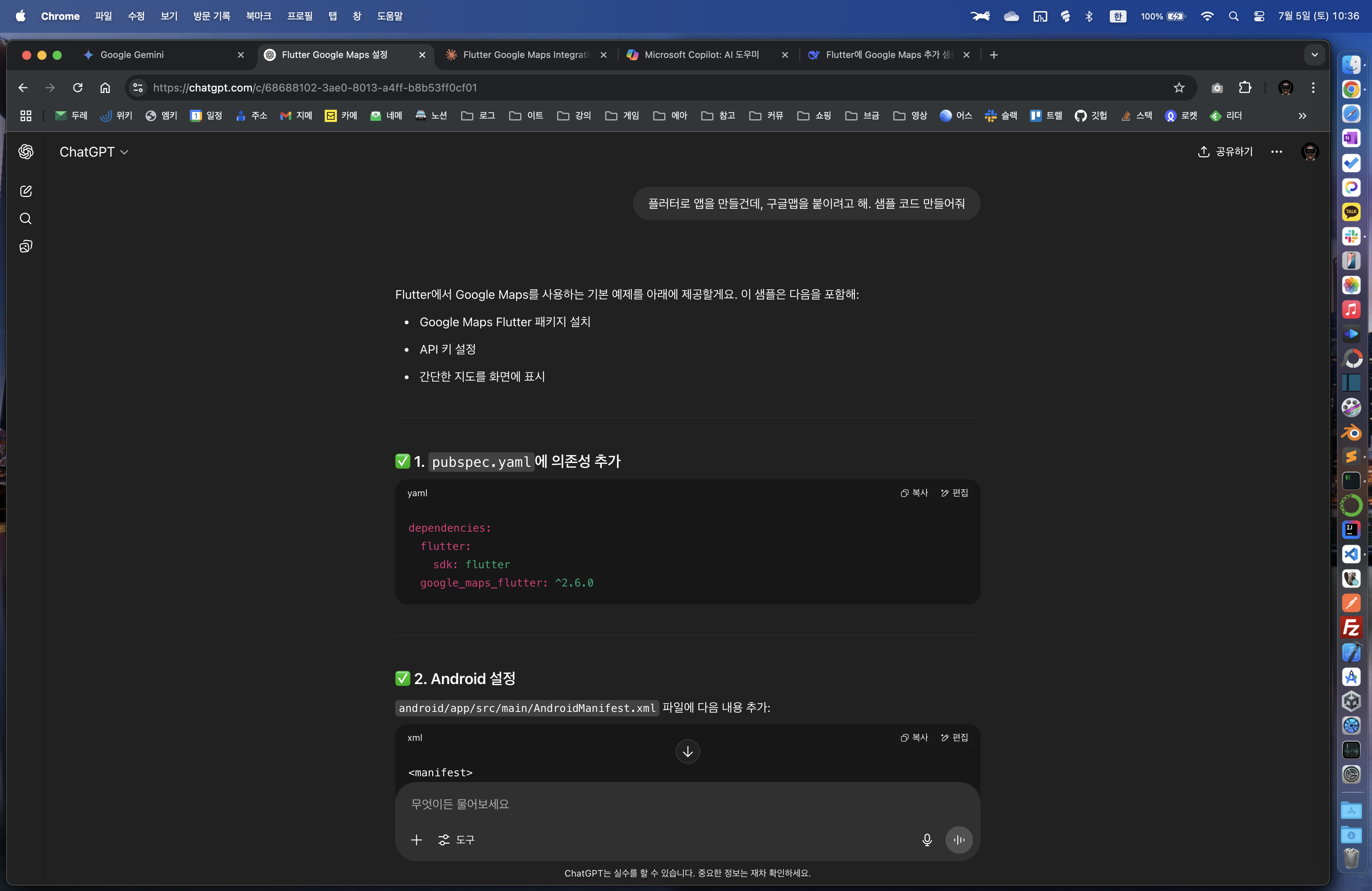Show hidden bookmarks with the double chevron
This screenshot has width=1372, height=891.
pos(1302,116)
